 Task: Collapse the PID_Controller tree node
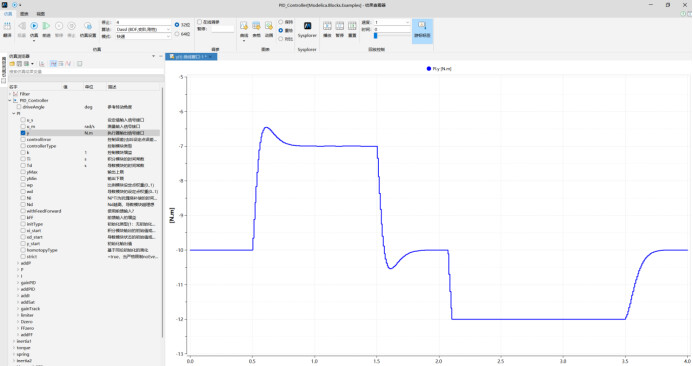pos(10,100)
